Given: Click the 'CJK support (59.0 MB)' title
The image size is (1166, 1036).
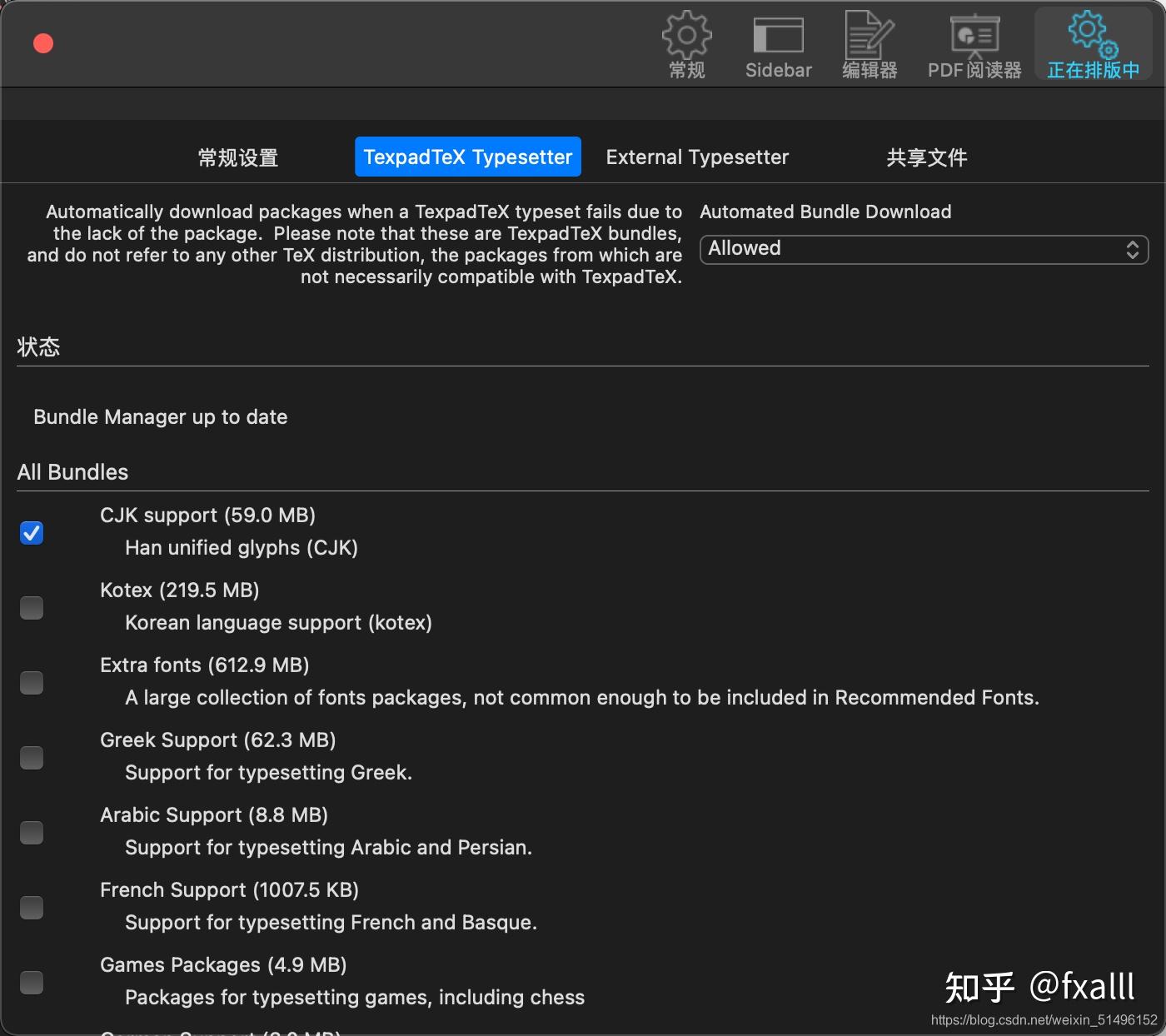Looking at the screenshot, I should tap(207, 516).
